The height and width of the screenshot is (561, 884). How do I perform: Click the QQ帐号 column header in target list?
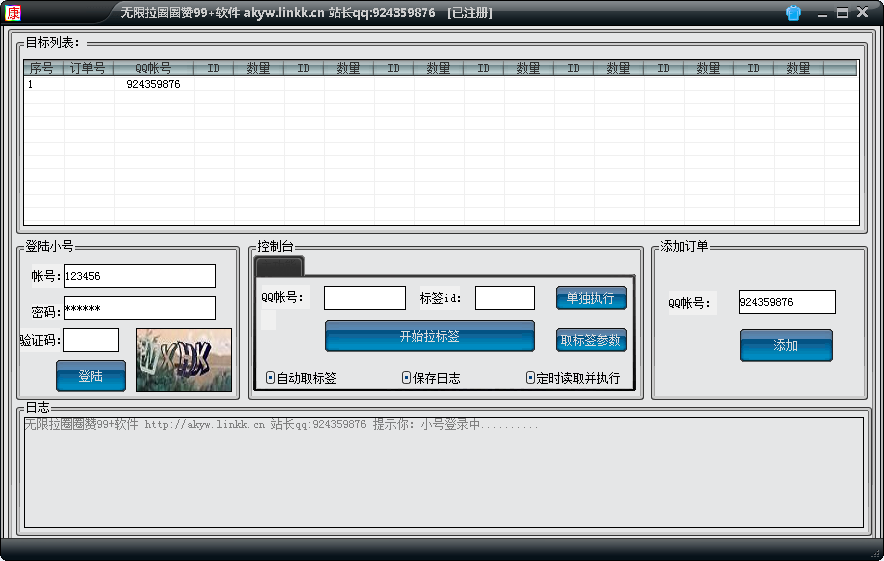[153, 68]
